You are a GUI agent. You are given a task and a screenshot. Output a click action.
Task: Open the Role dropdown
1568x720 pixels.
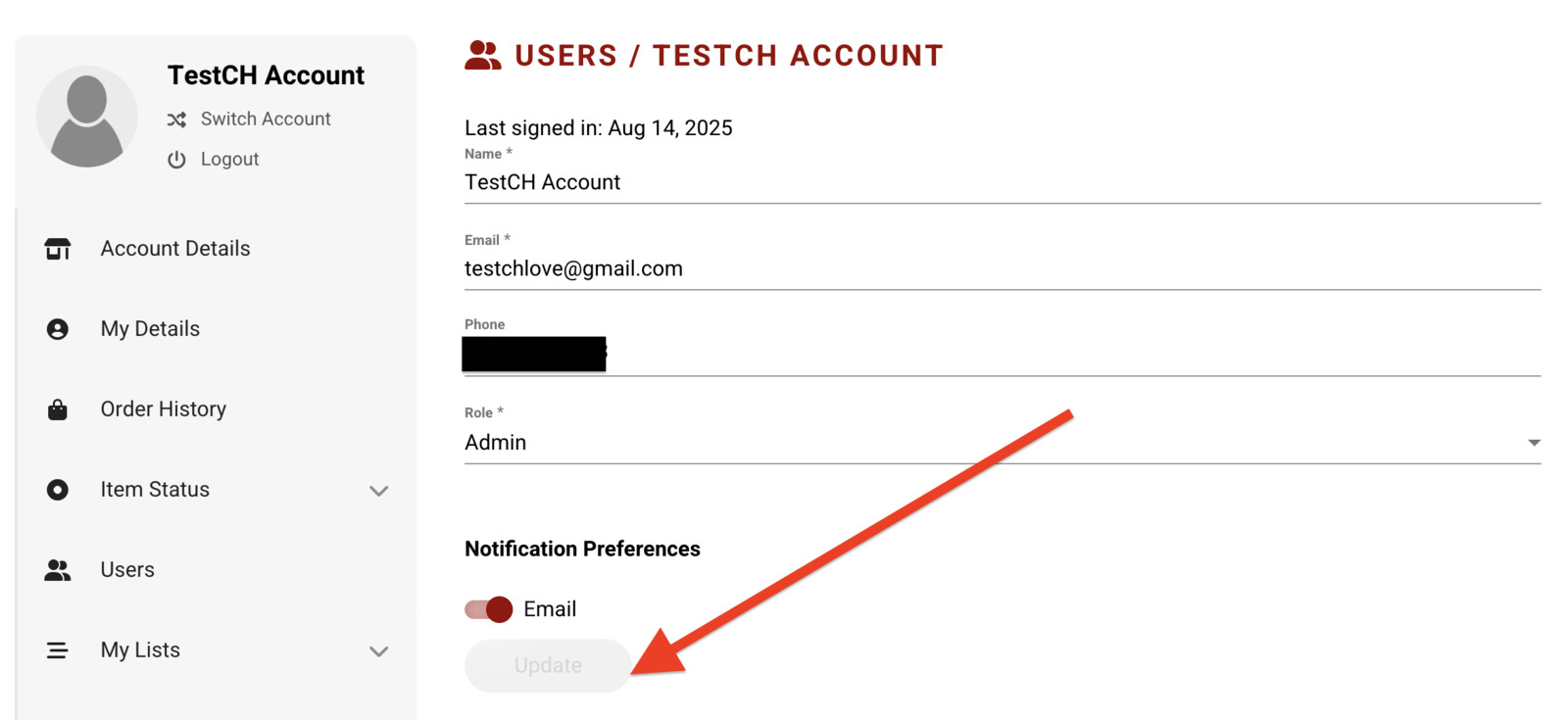1002,443
